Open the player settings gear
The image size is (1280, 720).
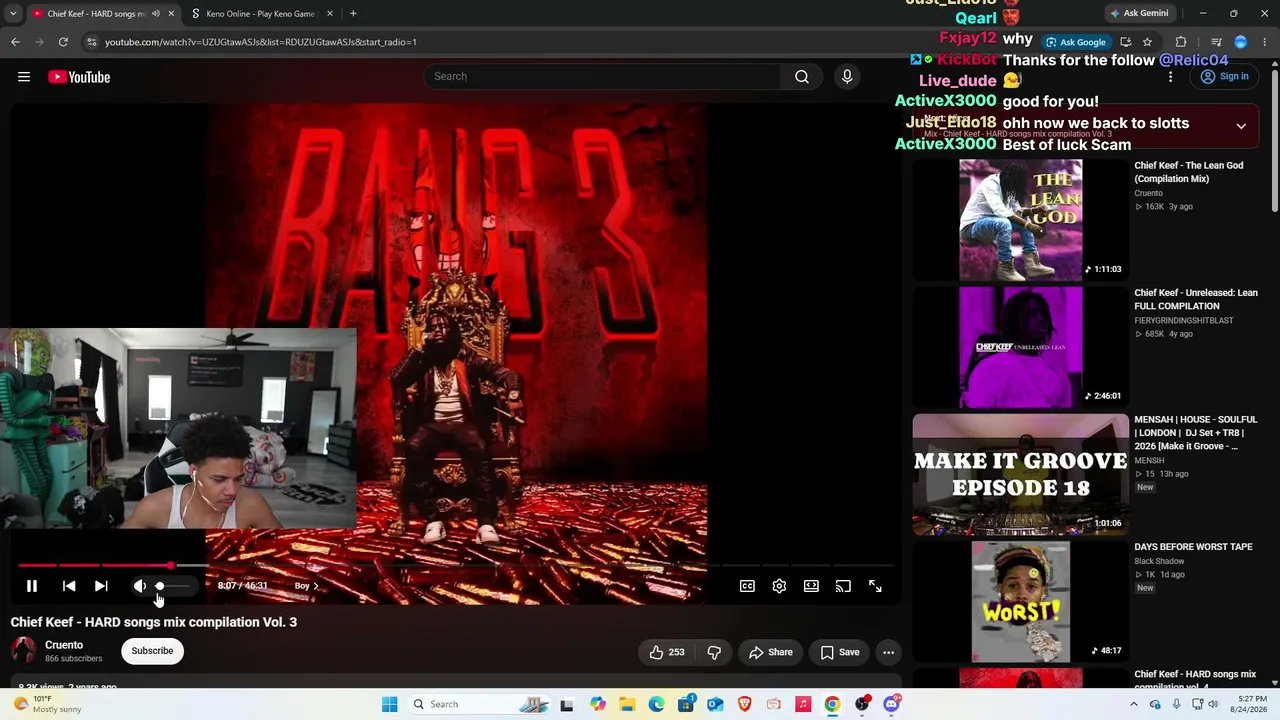tap(779, 586)
